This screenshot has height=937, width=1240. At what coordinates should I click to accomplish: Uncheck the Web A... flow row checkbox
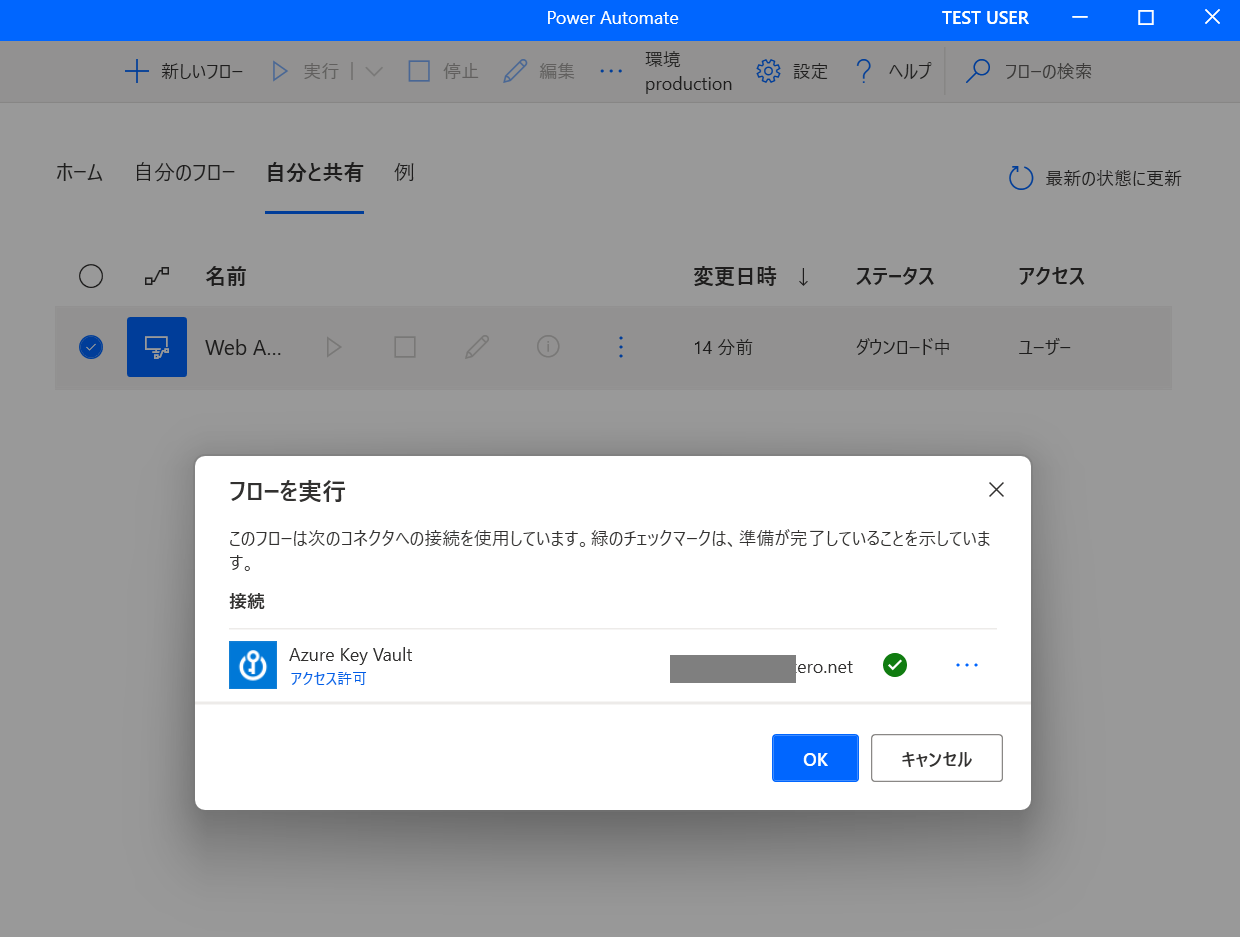coord(91,347)
